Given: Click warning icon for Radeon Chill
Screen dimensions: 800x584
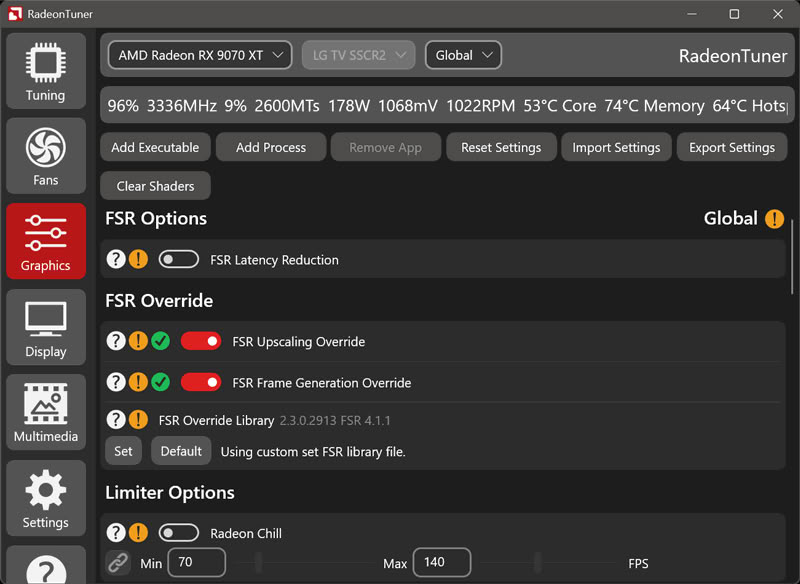Looking at the screenshot, I should [138, 533].
